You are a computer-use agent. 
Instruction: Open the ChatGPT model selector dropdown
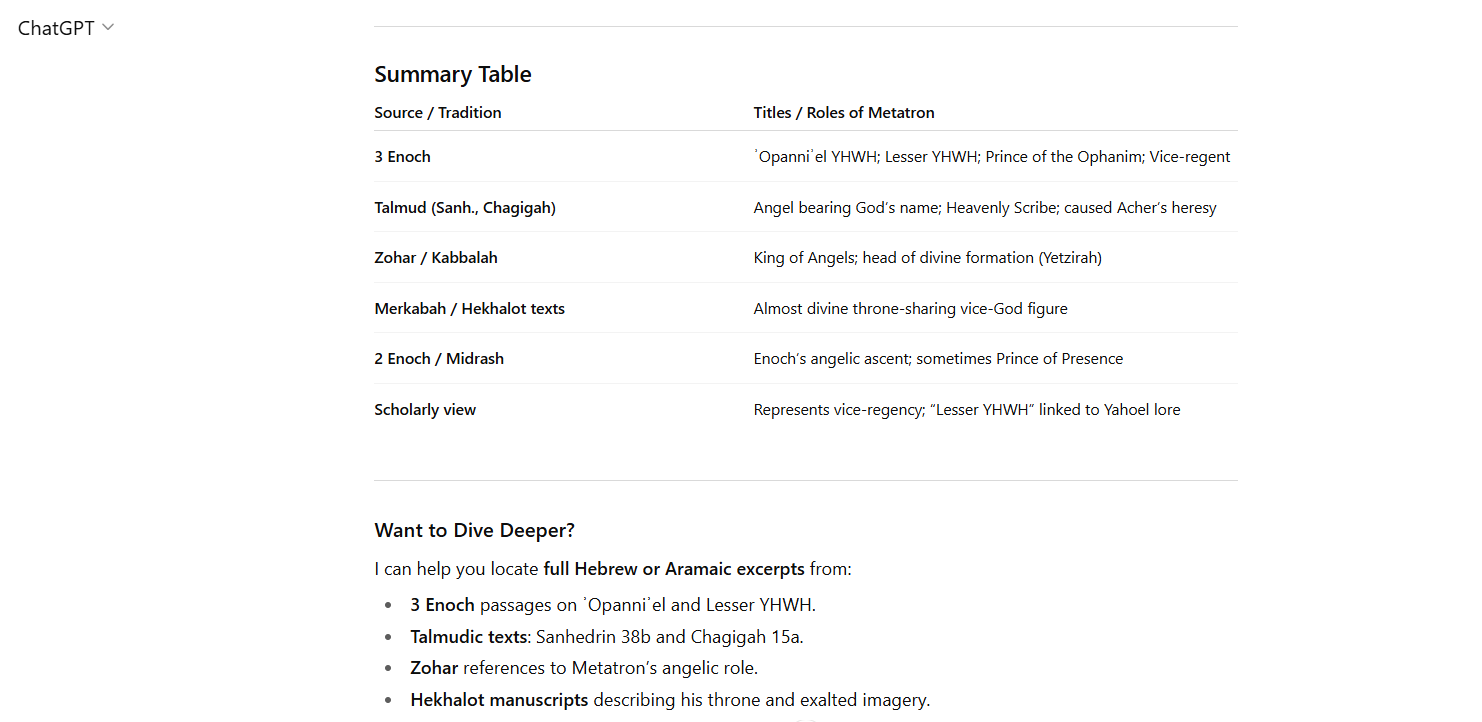(65, 28)
